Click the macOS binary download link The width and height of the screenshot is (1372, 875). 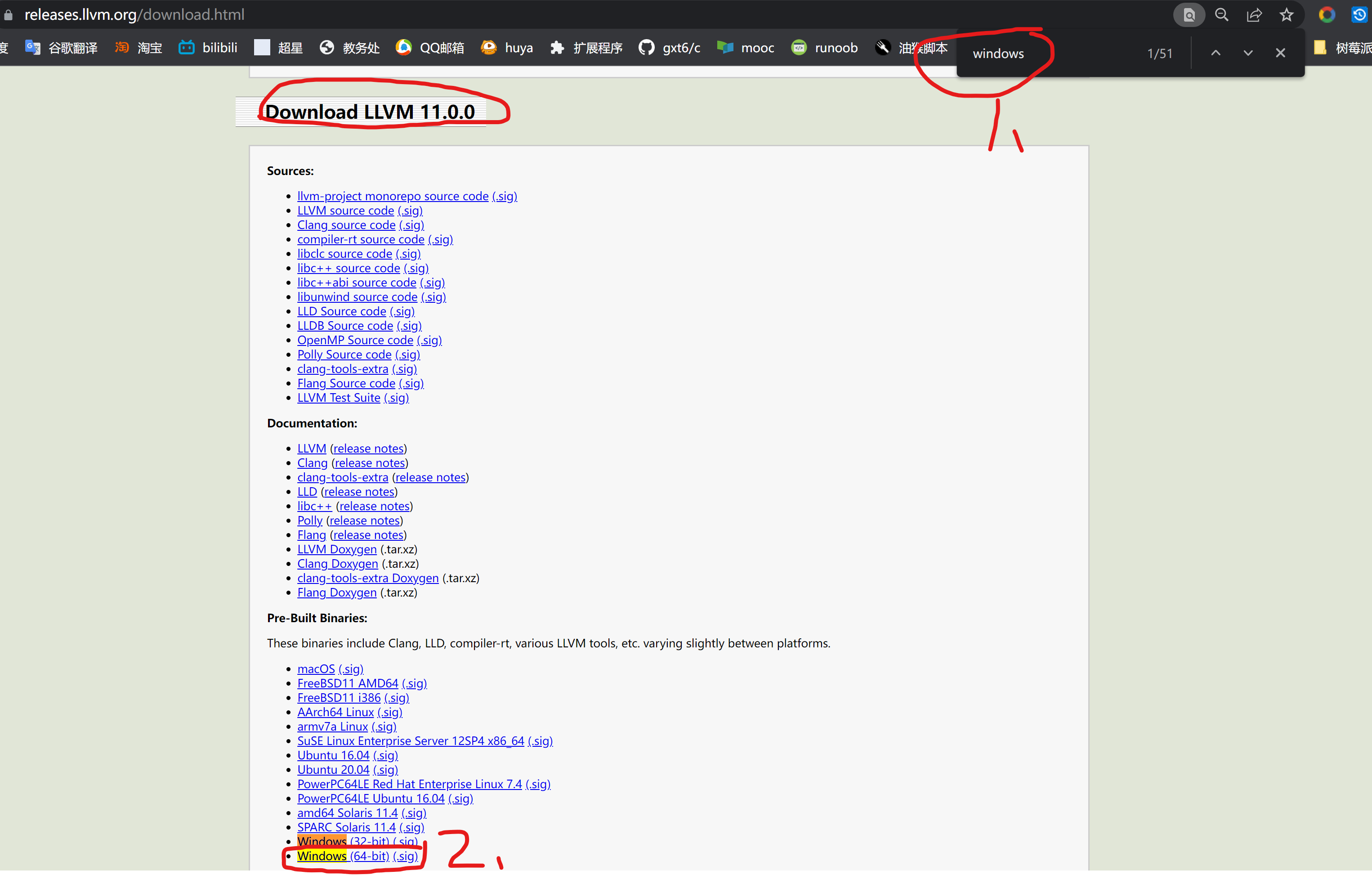pos(316,669)
